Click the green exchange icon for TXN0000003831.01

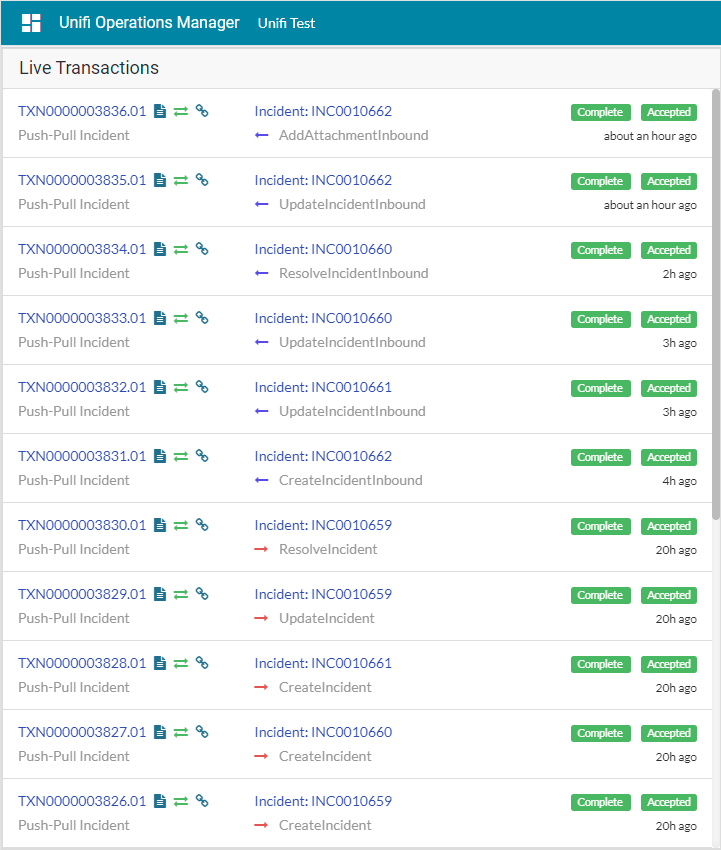(x=181, y=456)
